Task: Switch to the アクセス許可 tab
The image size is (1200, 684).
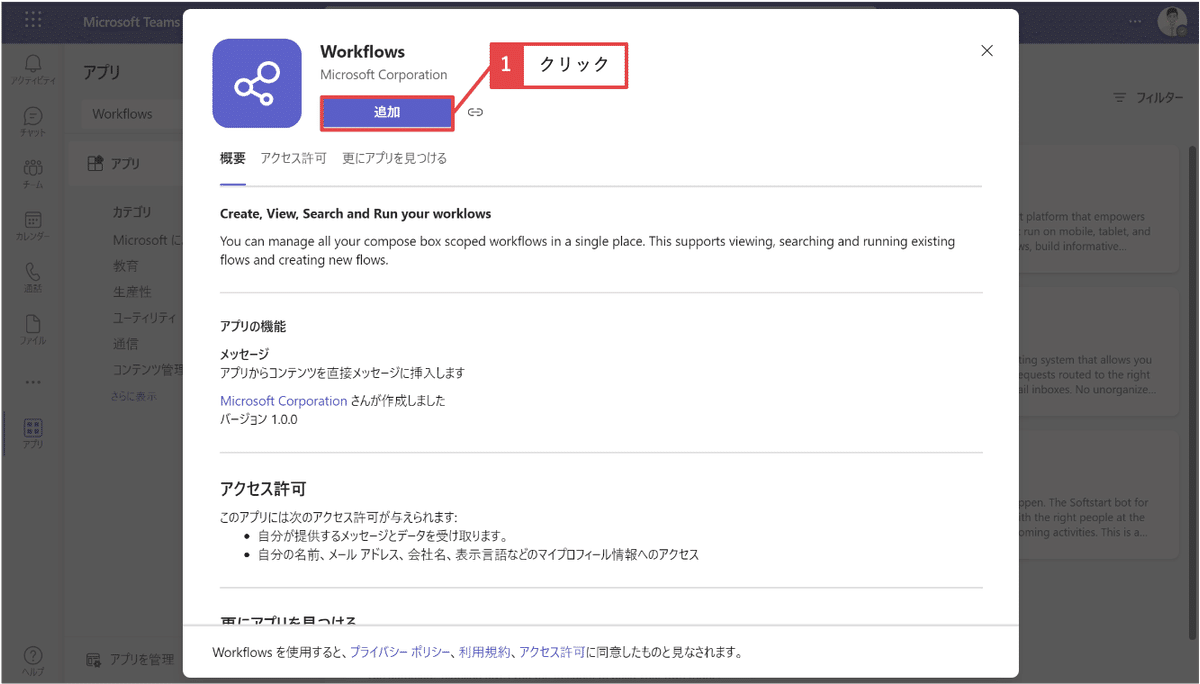Action: 293,158
